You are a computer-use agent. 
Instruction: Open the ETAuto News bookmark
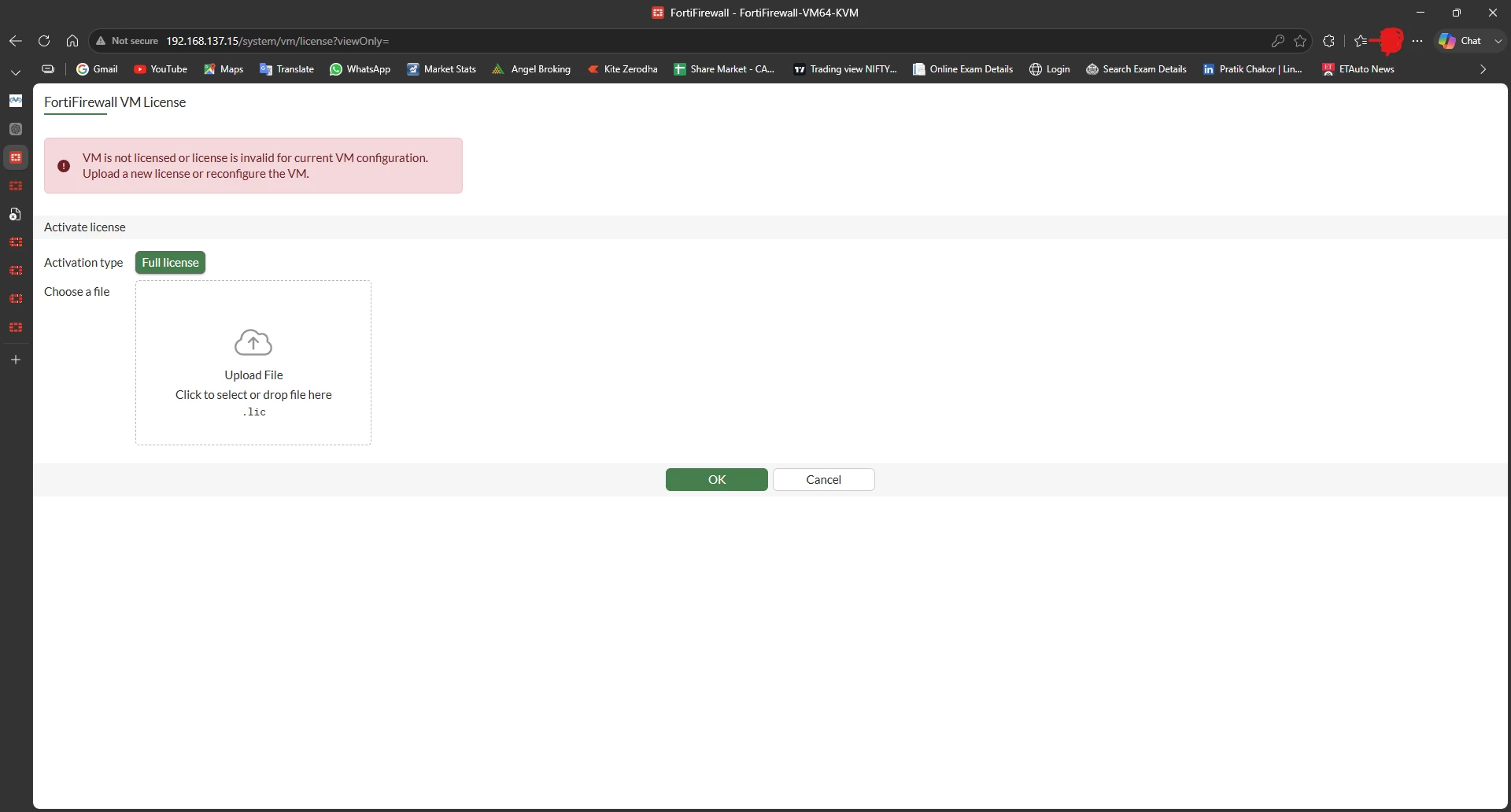coord(1358,69)
